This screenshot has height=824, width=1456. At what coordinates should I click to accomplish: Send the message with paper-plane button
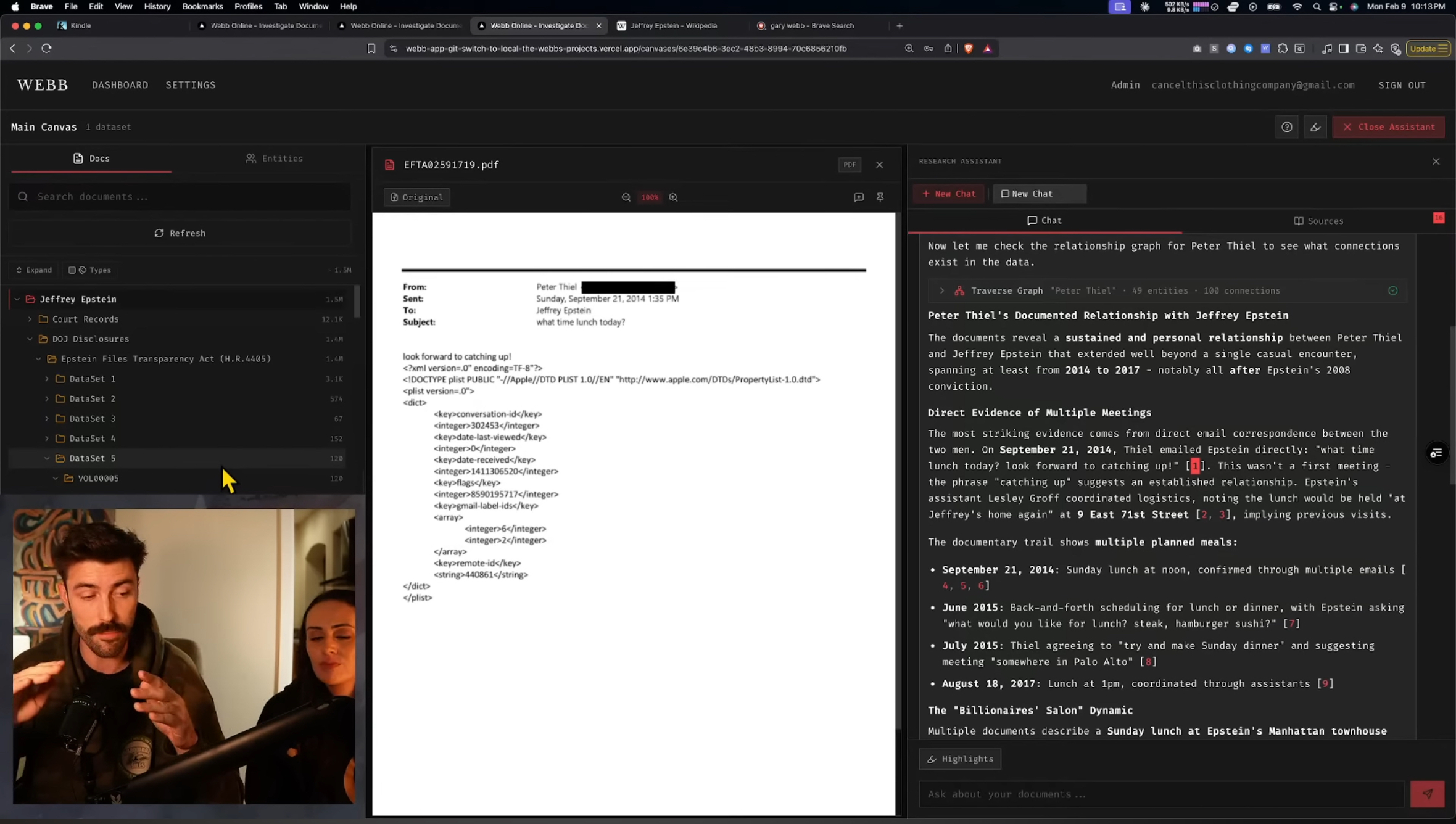(x=1427, y=794)
